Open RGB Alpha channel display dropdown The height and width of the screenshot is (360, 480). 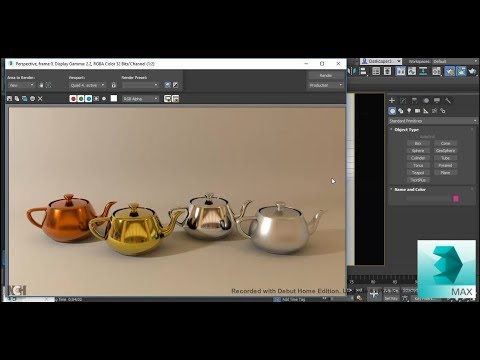point(140,99)
